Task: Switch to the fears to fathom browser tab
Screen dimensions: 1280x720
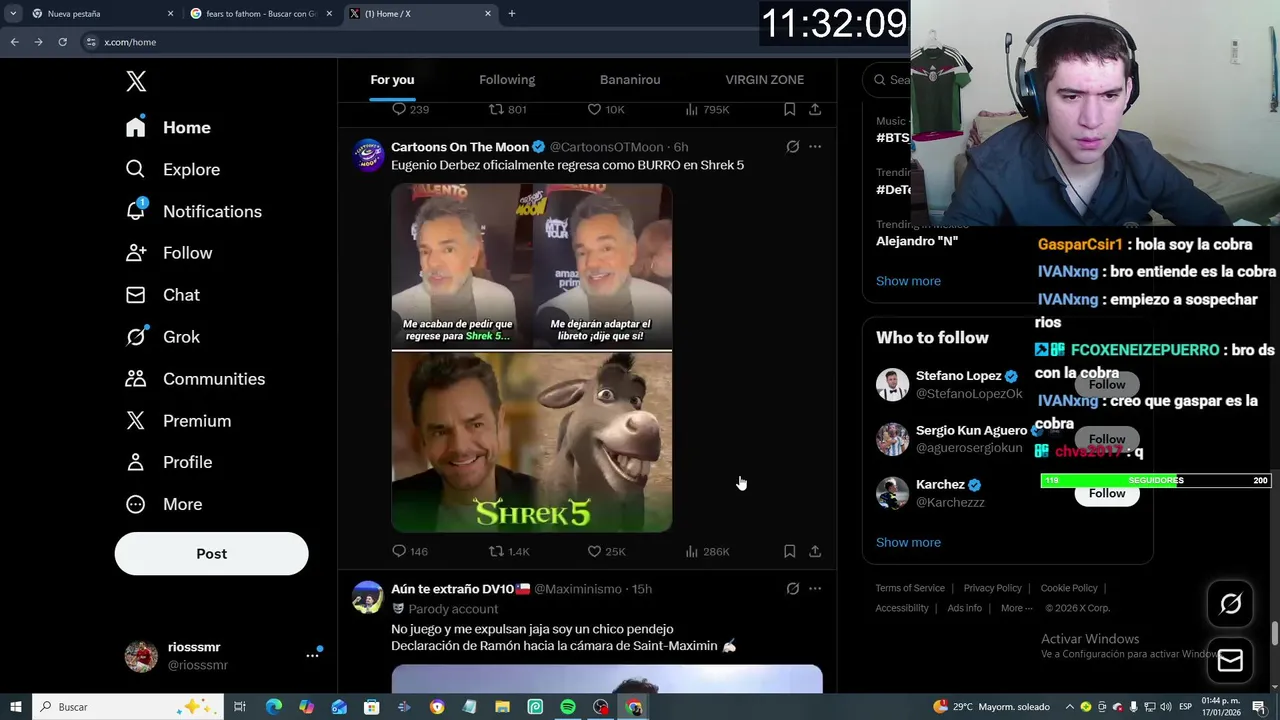Action: pos(261,14)
